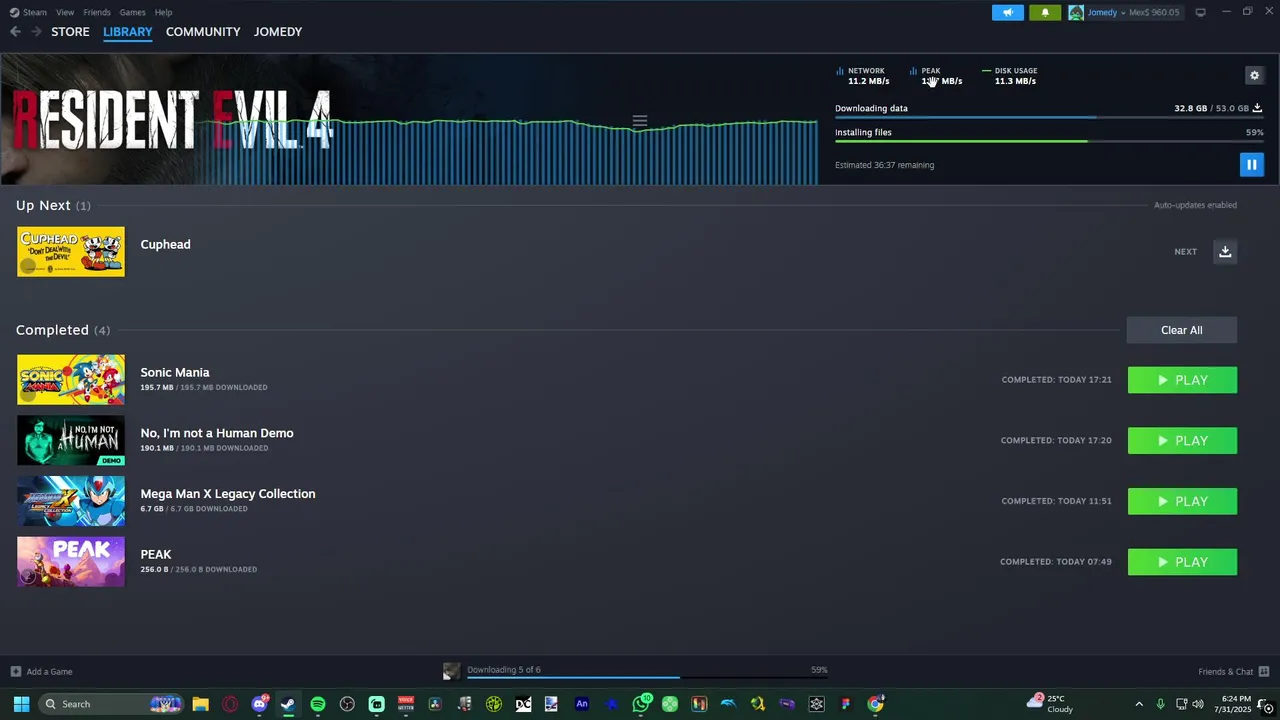Viewport: 1280px width, 720px height.
Task: Click the Sonic Mania title text
Action: point(175,372)
